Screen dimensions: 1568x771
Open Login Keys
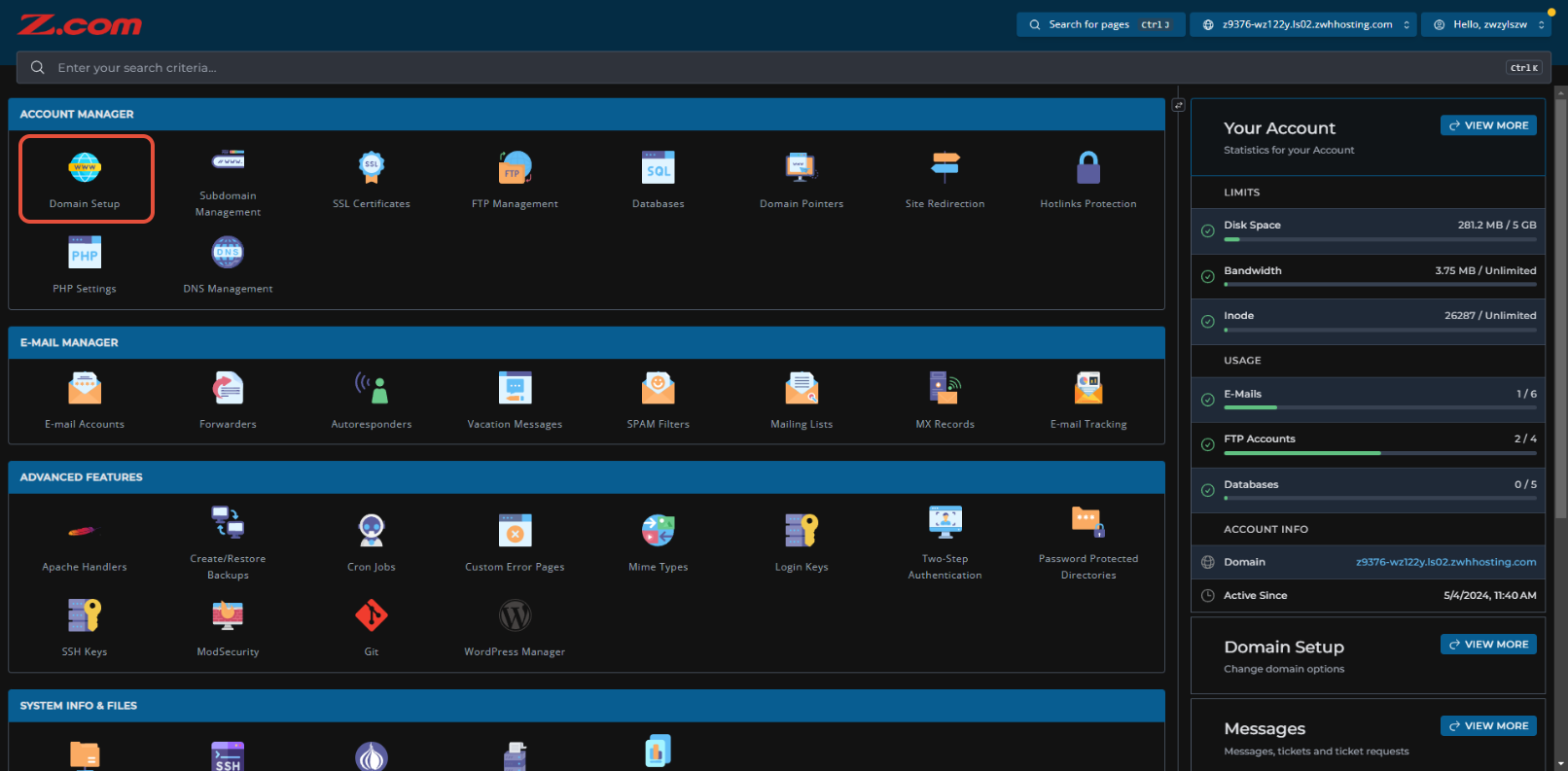802,543
